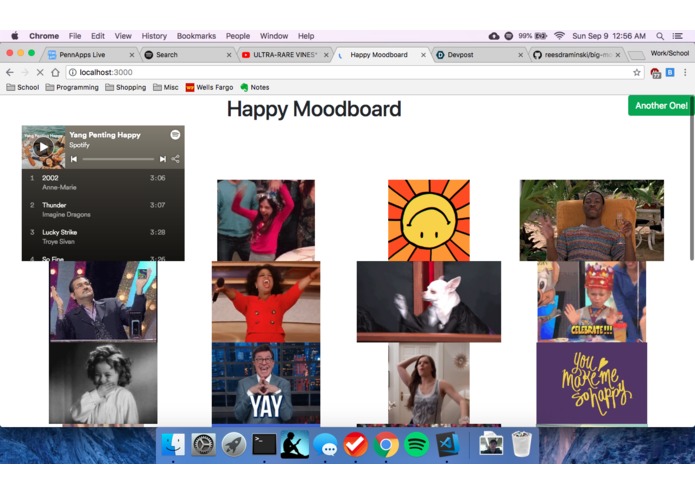The image size is (695, 494).
Task: Open Terminal from the dock
Action: coord(264,444)
